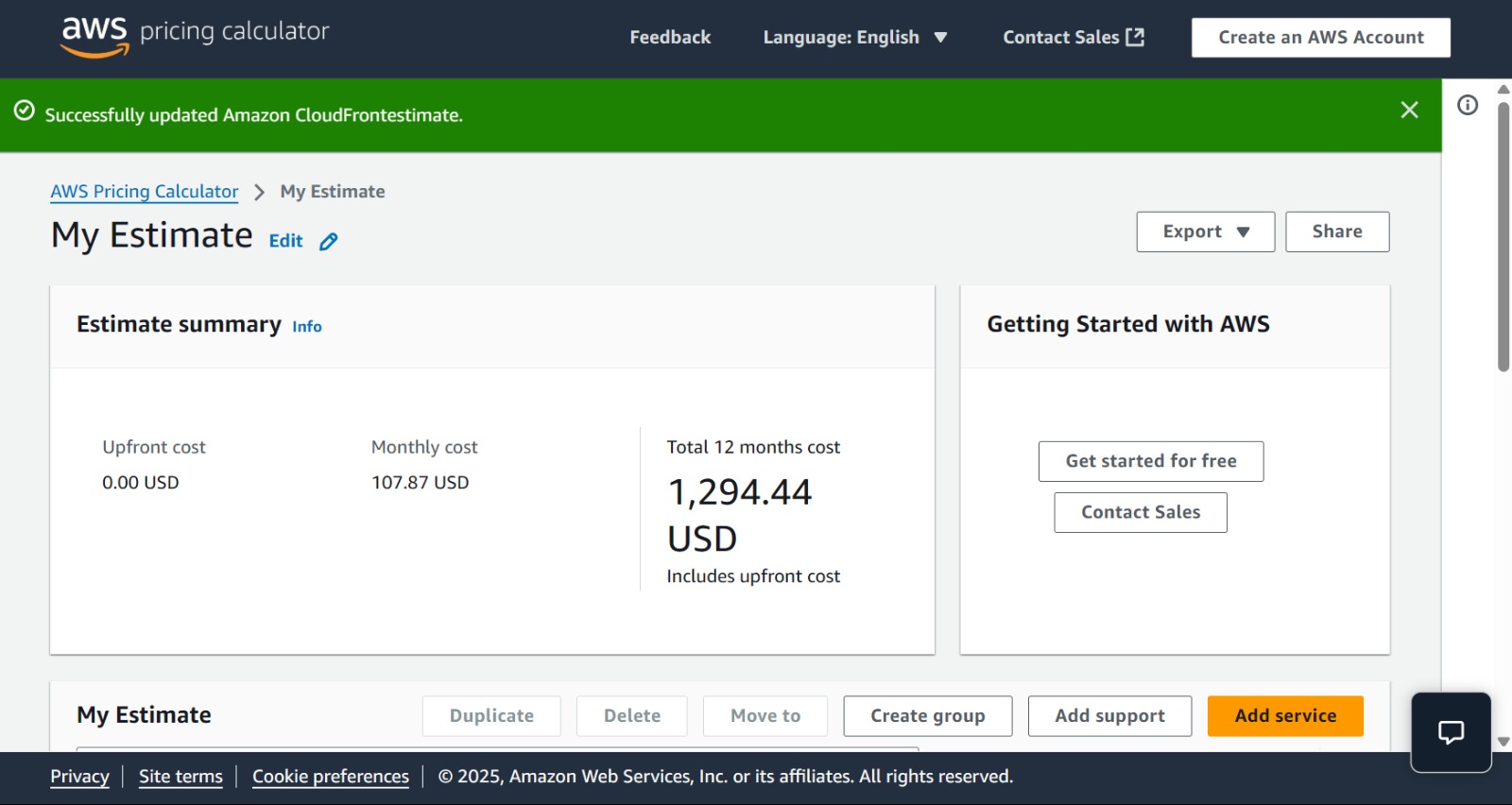Open Contact Sales in the top navigation
The height and width of the screenshot is (805, 1512).
coord(1060,38)
